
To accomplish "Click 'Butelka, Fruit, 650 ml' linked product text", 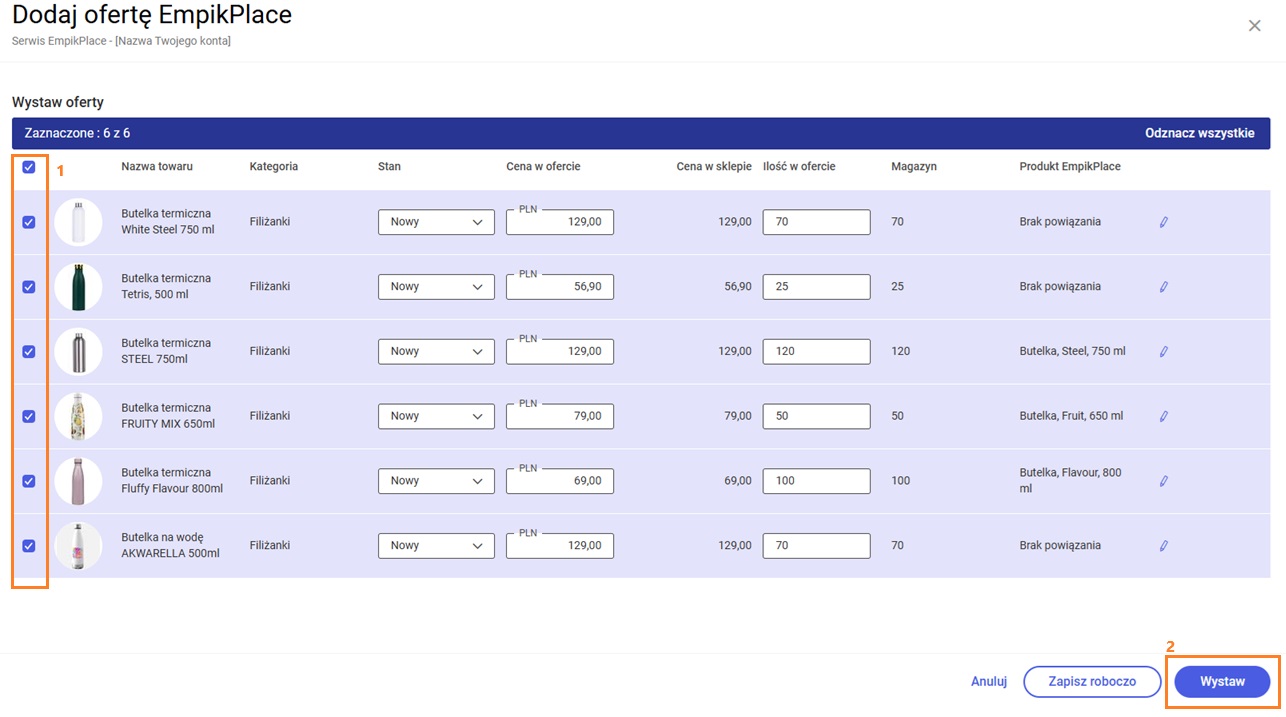I will pyautogui.click(x=1071, y=416).
